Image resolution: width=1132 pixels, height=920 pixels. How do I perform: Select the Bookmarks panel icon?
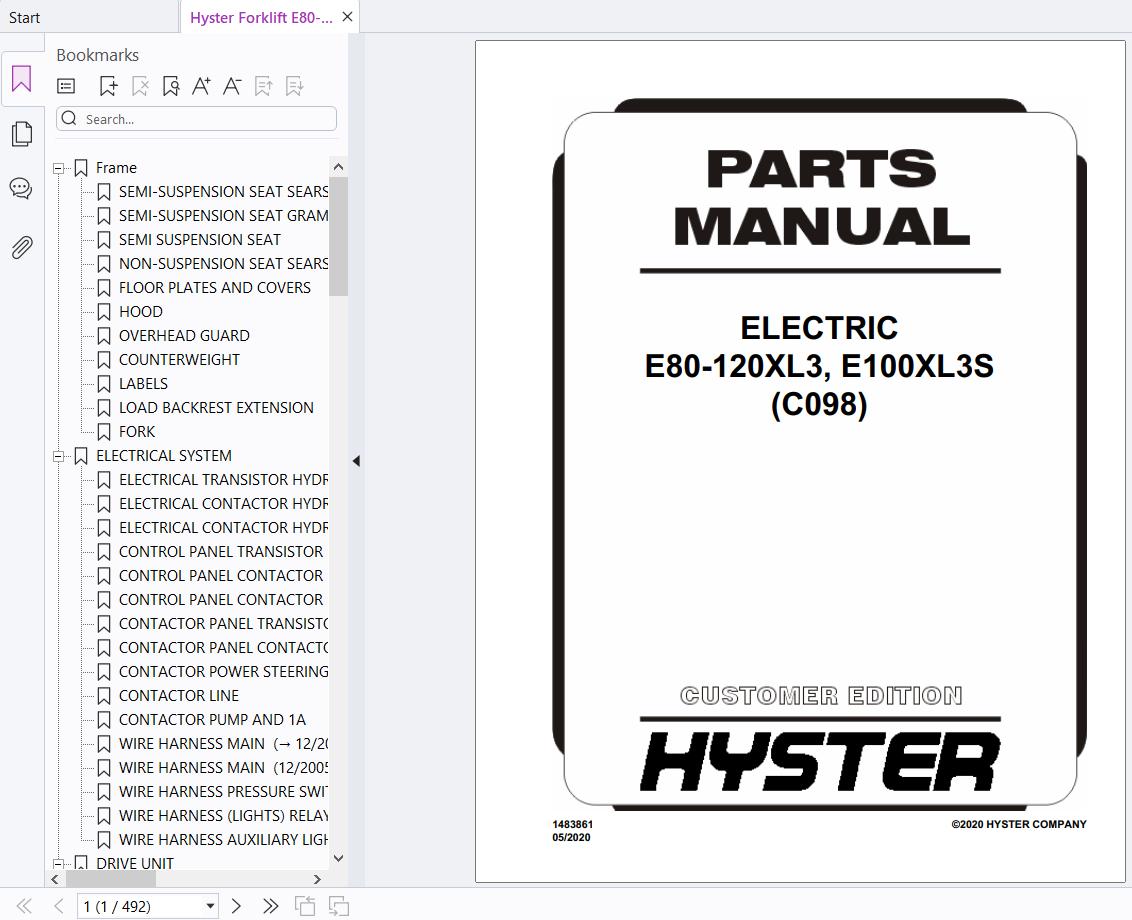point(22,79)
